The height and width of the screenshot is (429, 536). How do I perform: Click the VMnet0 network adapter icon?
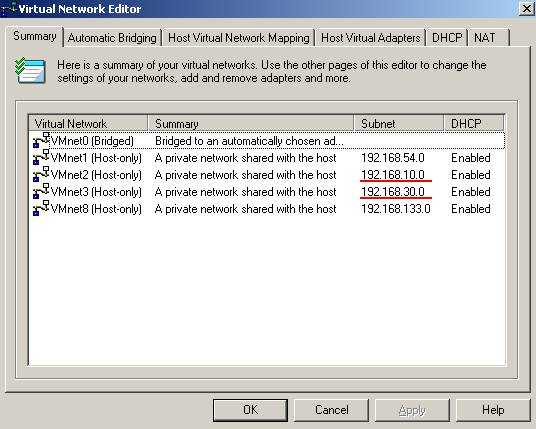41,140
